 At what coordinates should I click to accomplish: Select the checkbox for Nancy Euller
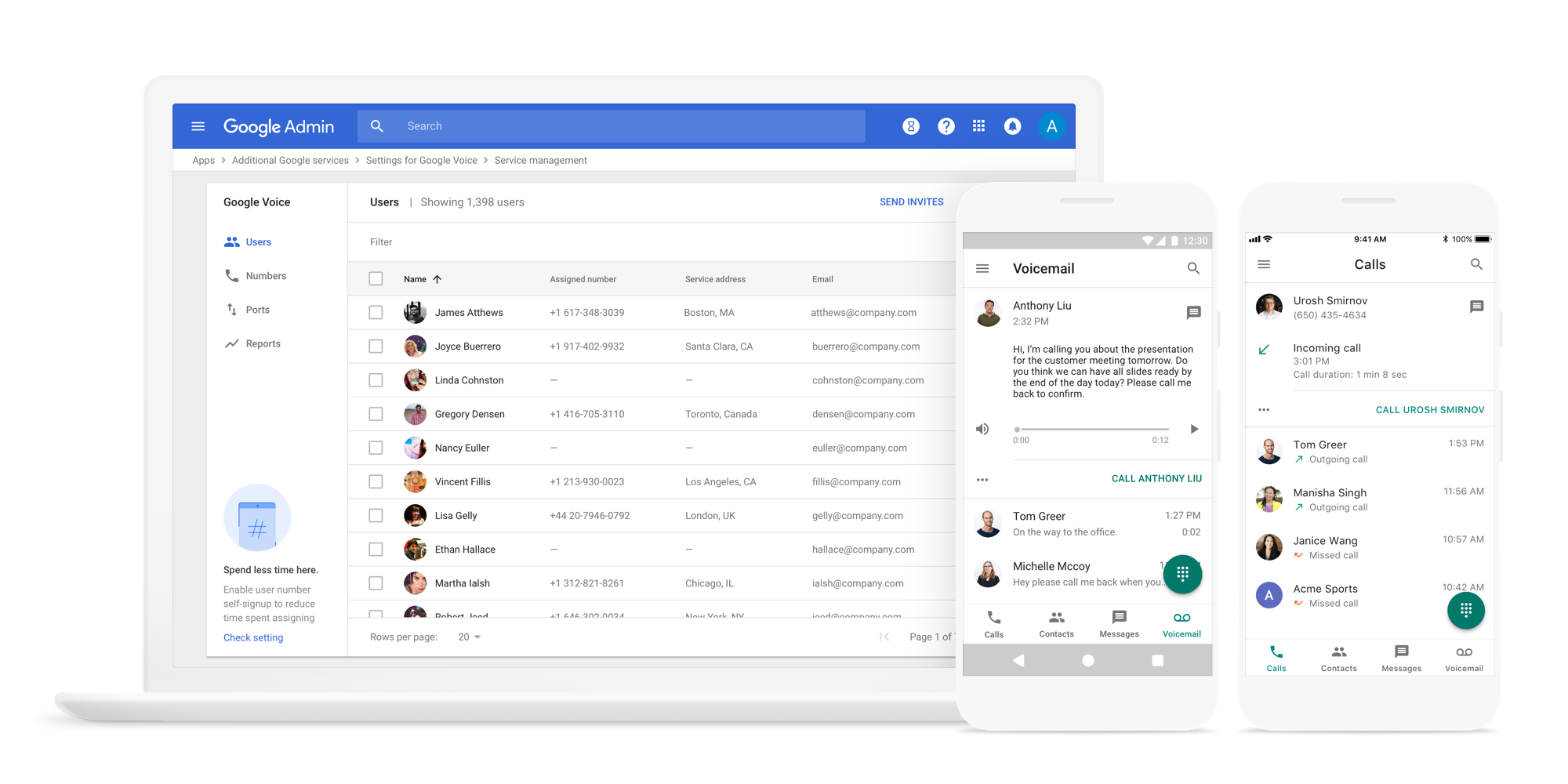(376, 448)
